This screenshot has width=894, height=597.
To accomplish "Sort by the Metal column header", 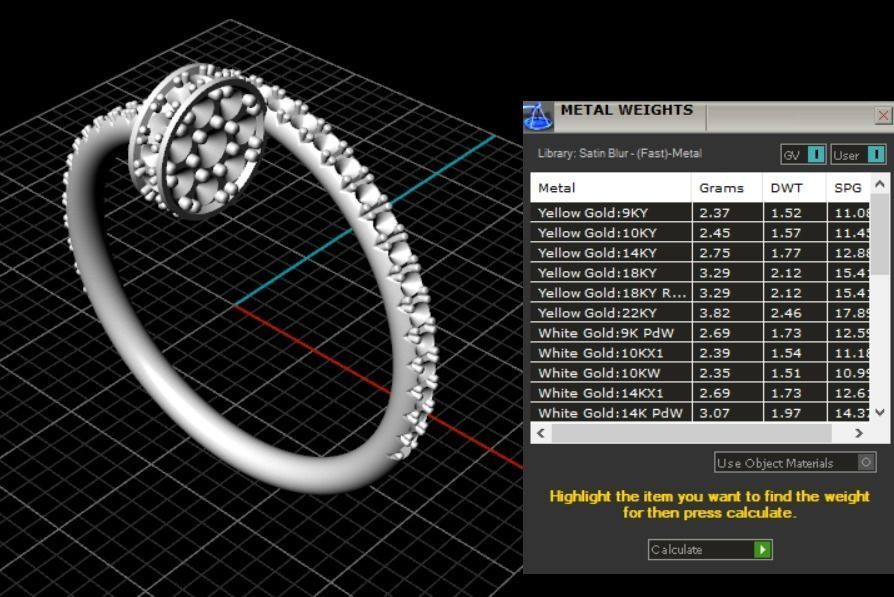I will coord(611,188).
